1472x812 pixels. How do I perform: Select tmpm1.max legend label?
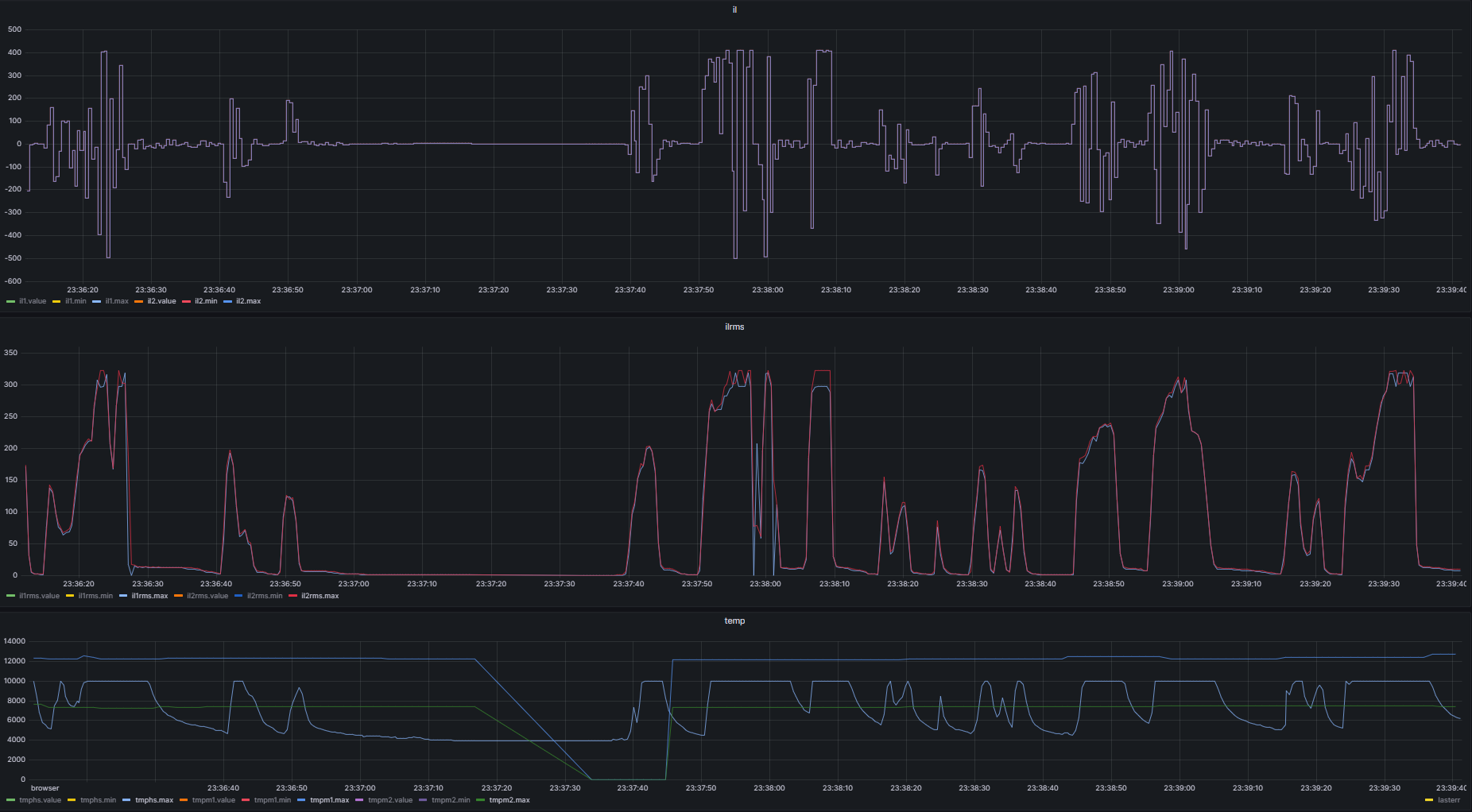pyautogui.click(x=329, y=800)
